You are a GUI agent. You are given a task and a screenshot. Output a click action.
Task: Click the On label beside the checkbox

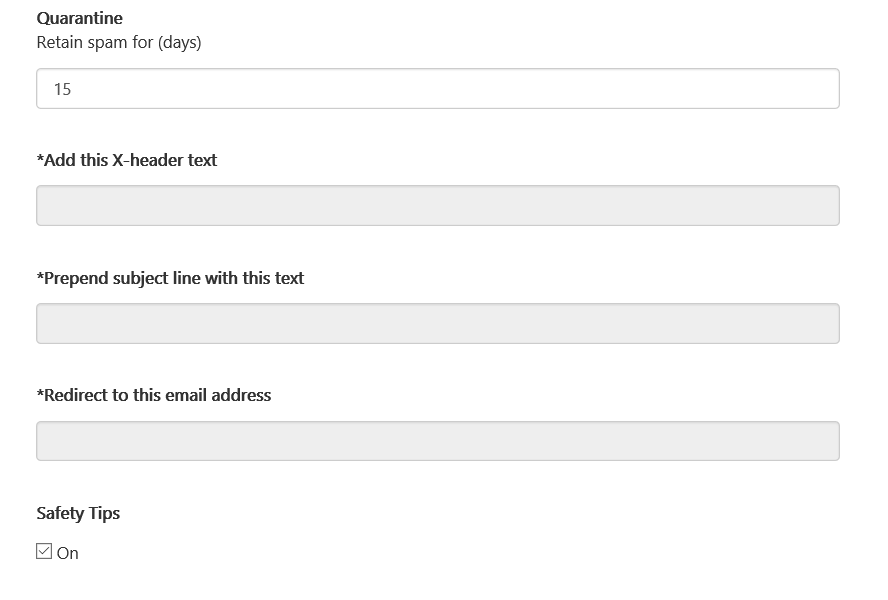coord(68,553)
